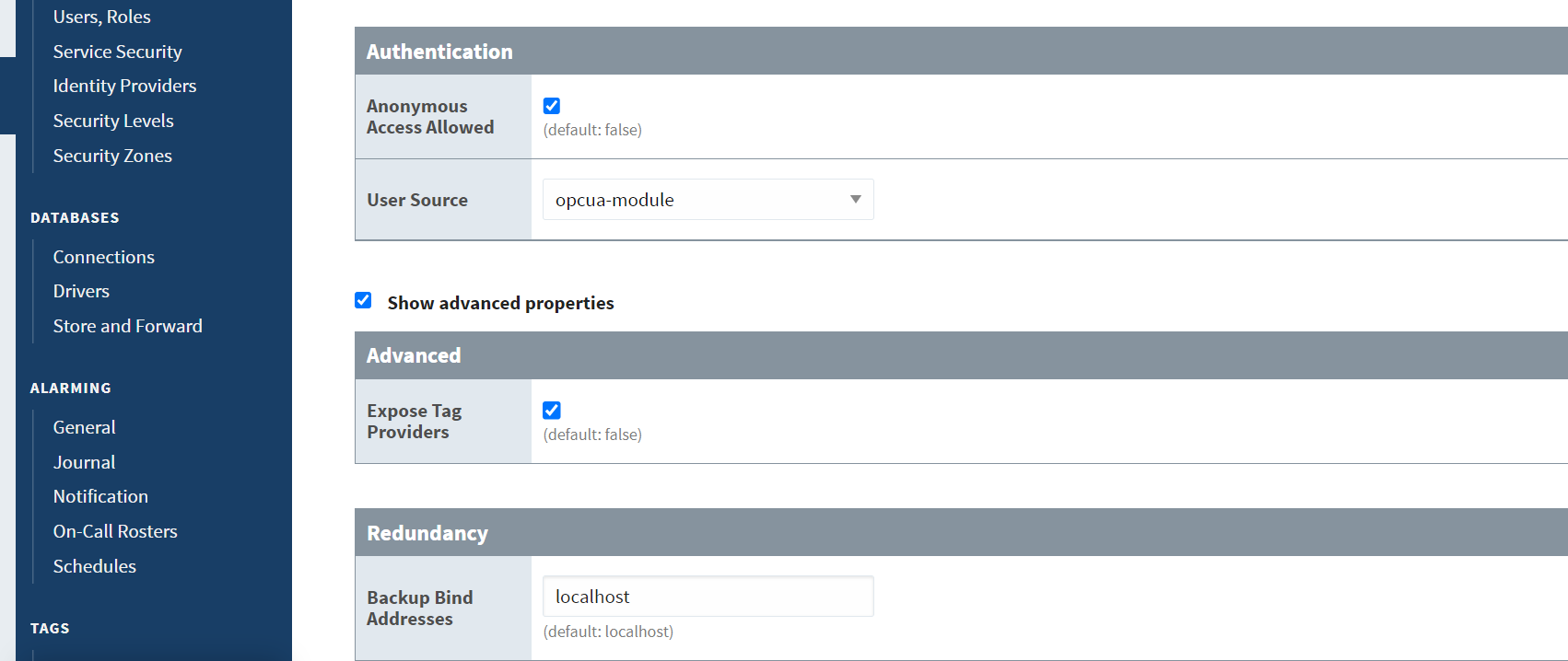This screenshot has height=661, width=1568.
Task: Open On-Call Rosters page
Action: pos(115,531)
